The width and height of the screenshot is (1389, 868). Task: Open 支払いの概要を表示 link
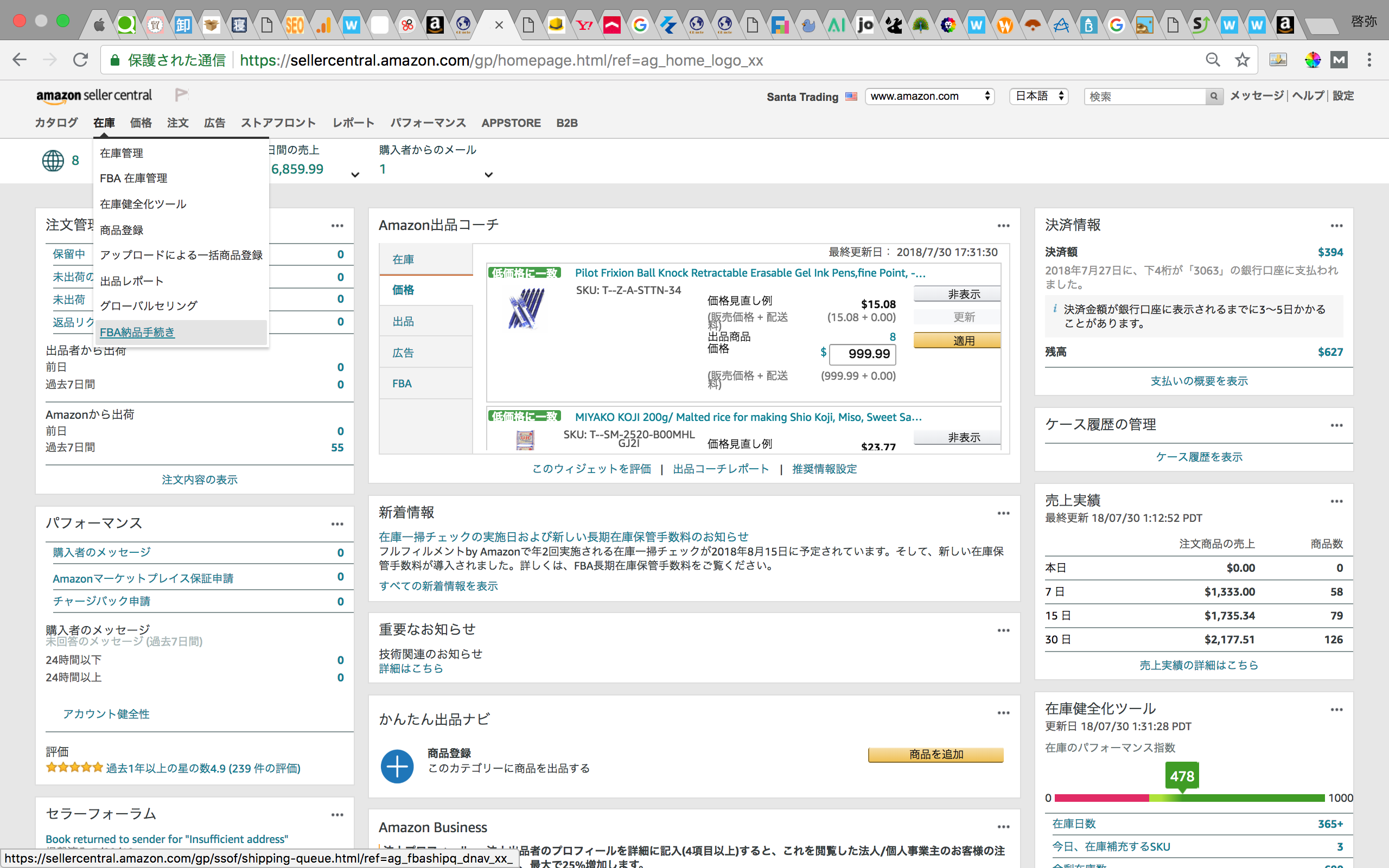click(x=1199, y=381)
